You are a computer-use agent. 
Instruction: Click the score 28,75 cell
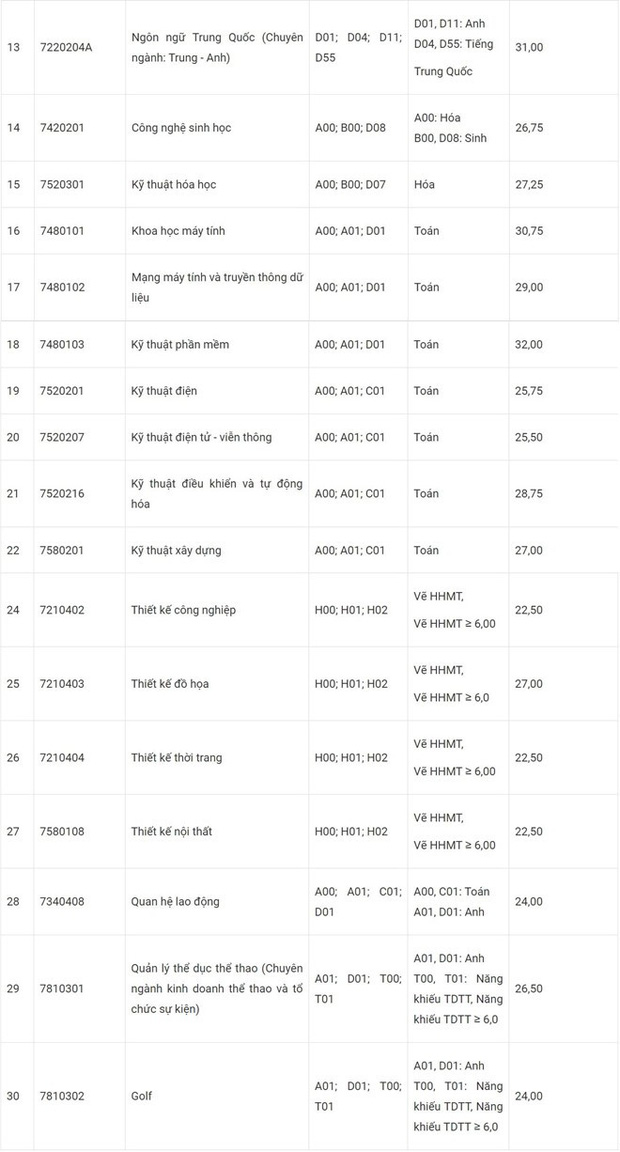[x=528, y=494]
